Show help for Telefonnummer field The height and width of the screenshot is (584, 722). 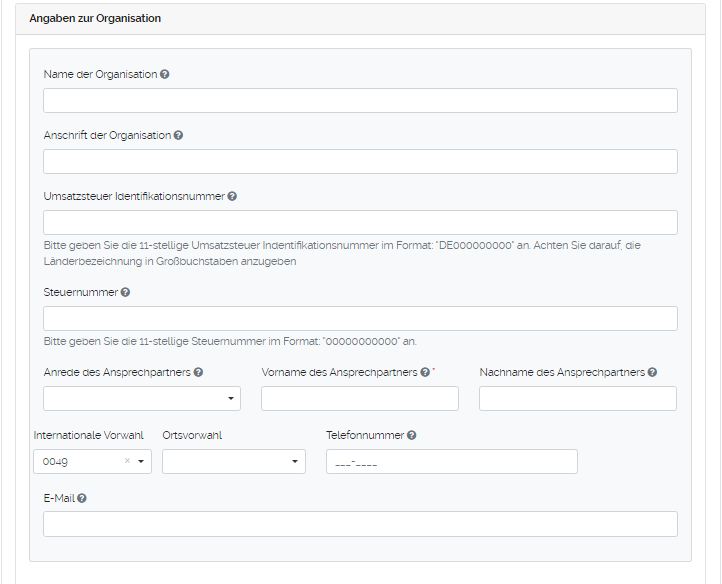click(x=412, y=436)
